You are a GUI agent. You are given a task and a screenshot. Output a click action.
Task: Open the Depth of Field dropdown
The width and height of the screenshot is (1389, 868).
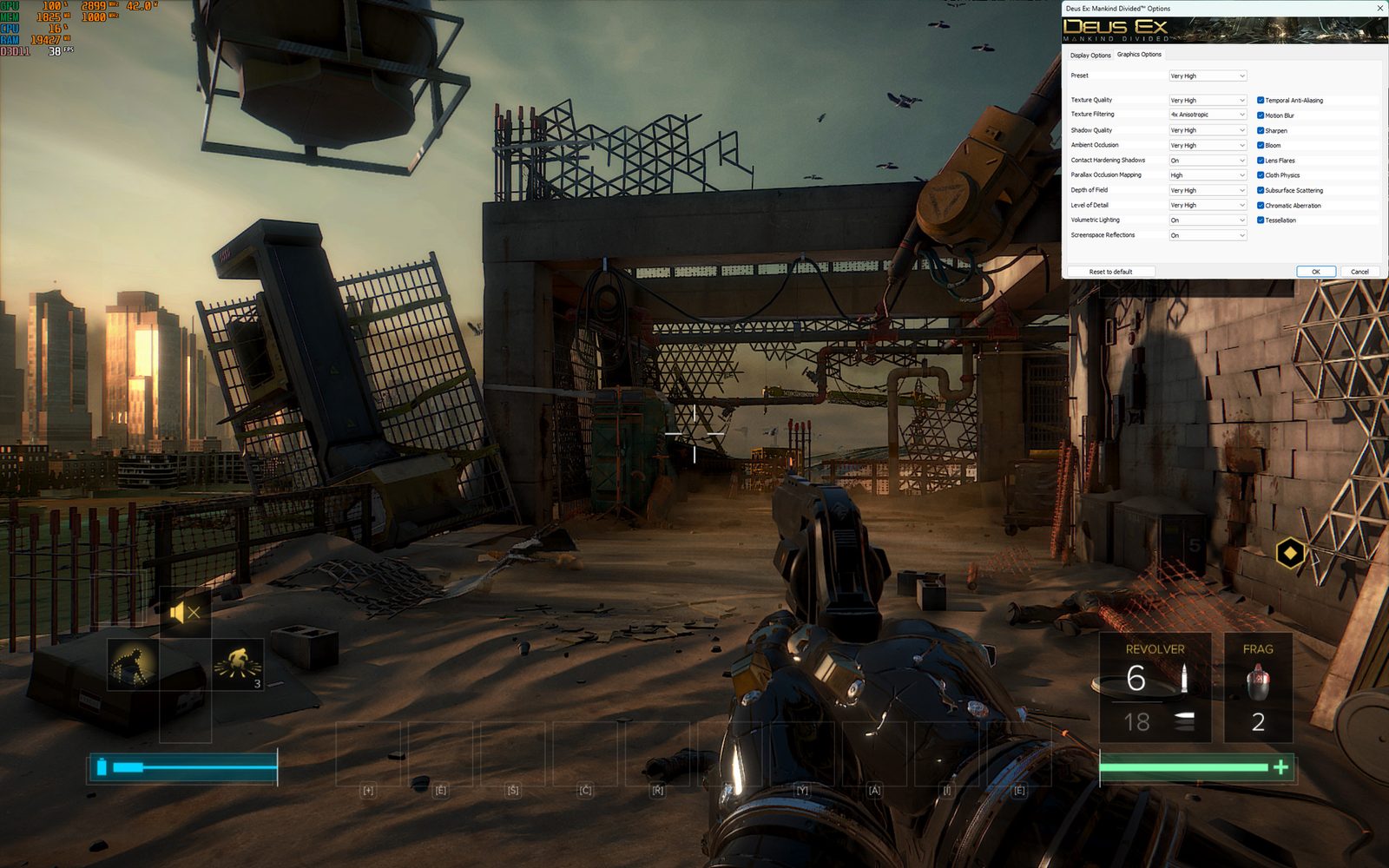click(x=1208, y=190)
